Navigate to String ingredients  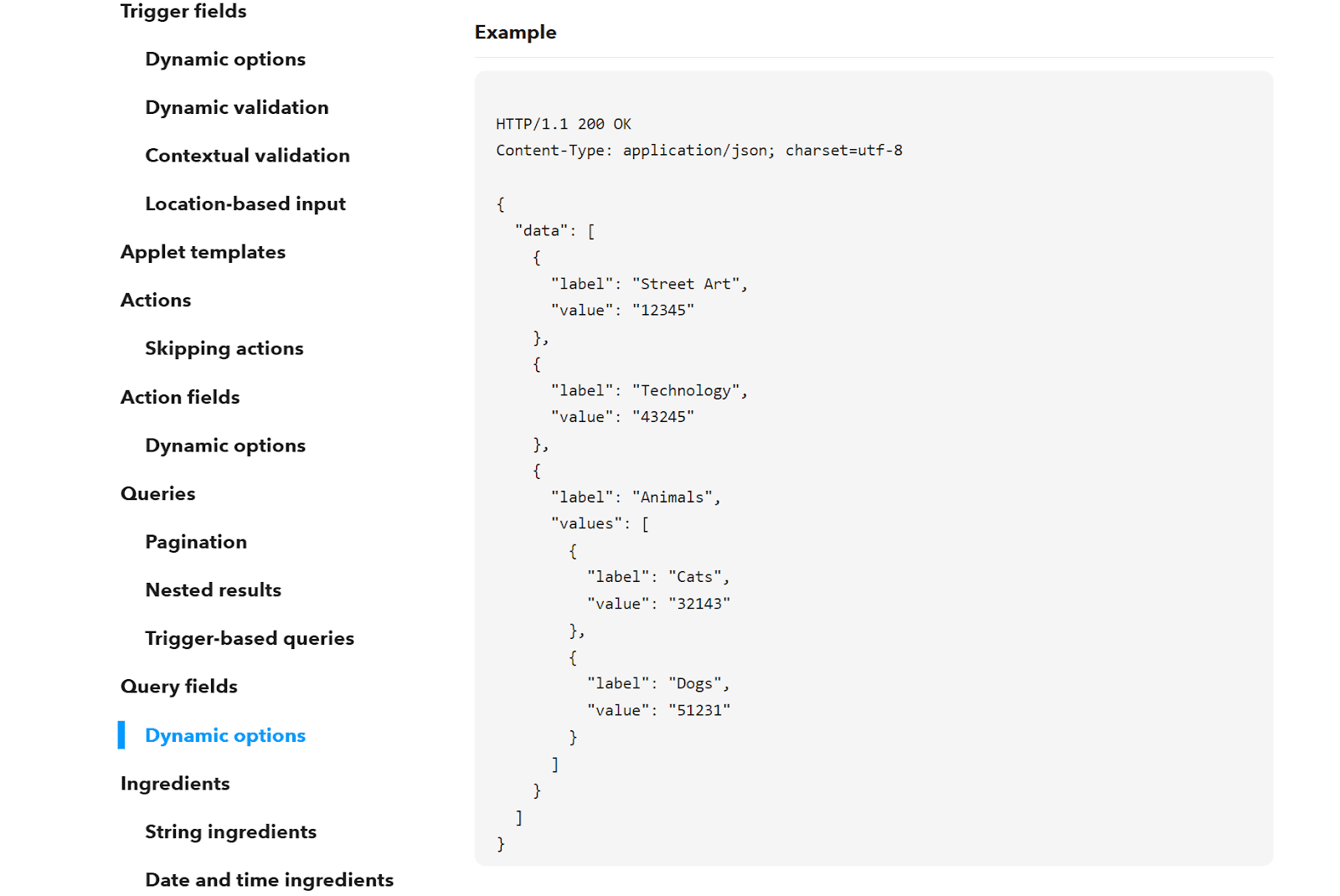(230, 832)
